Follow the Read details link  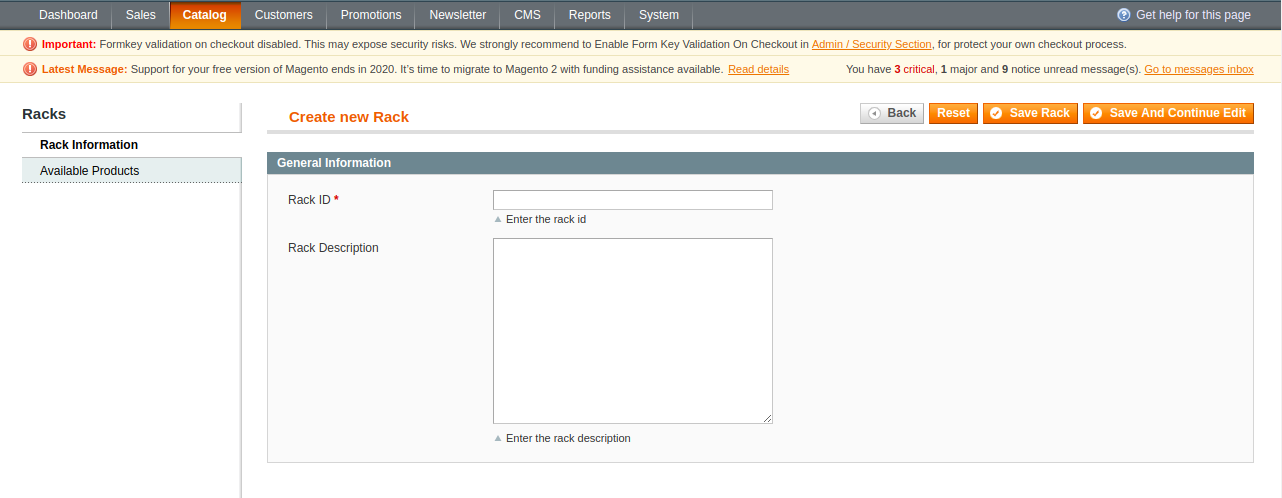(x=758, y=69)
